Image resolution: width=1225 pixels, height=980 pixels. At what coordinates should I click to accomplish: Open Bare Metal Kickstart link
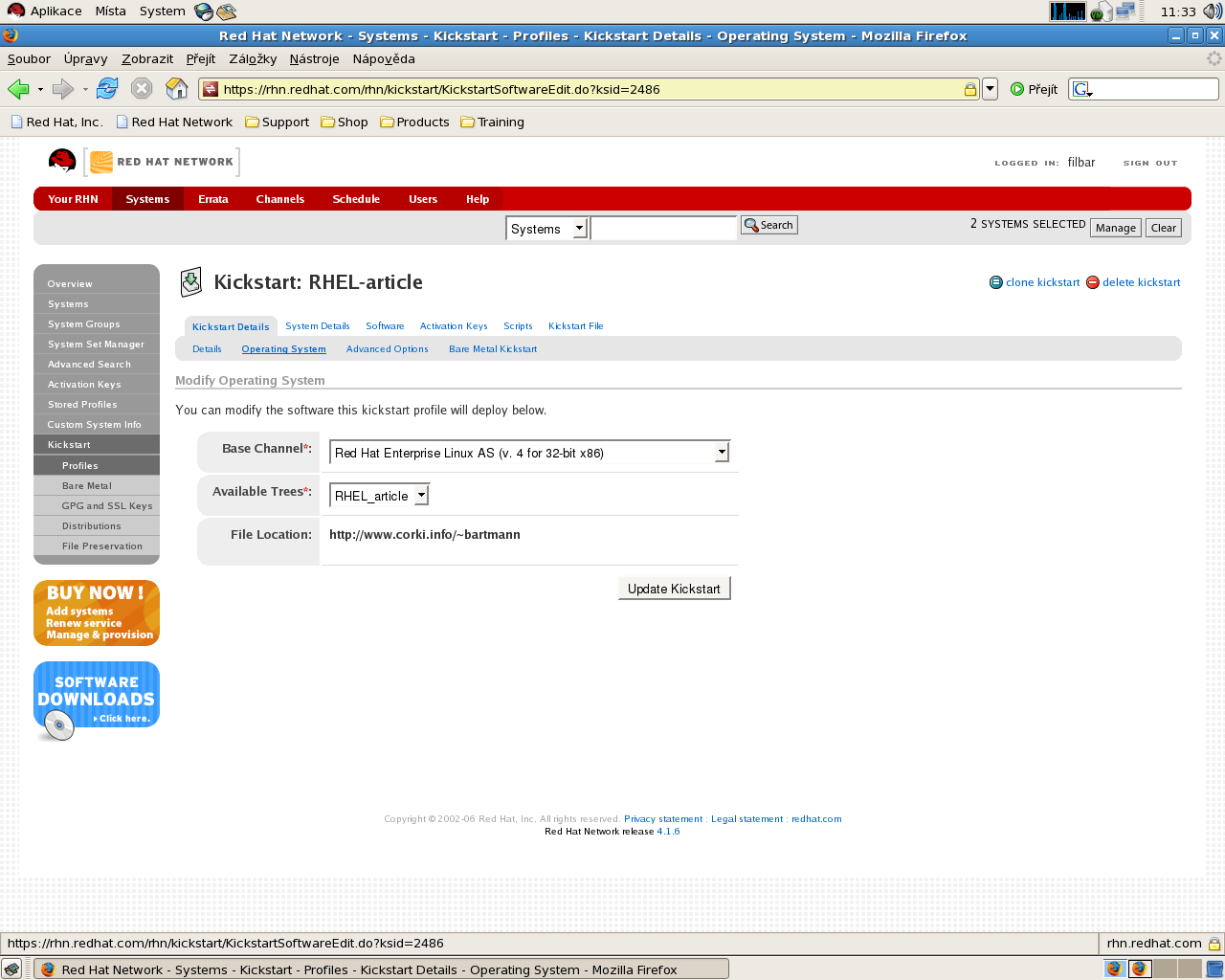point(493,349)
